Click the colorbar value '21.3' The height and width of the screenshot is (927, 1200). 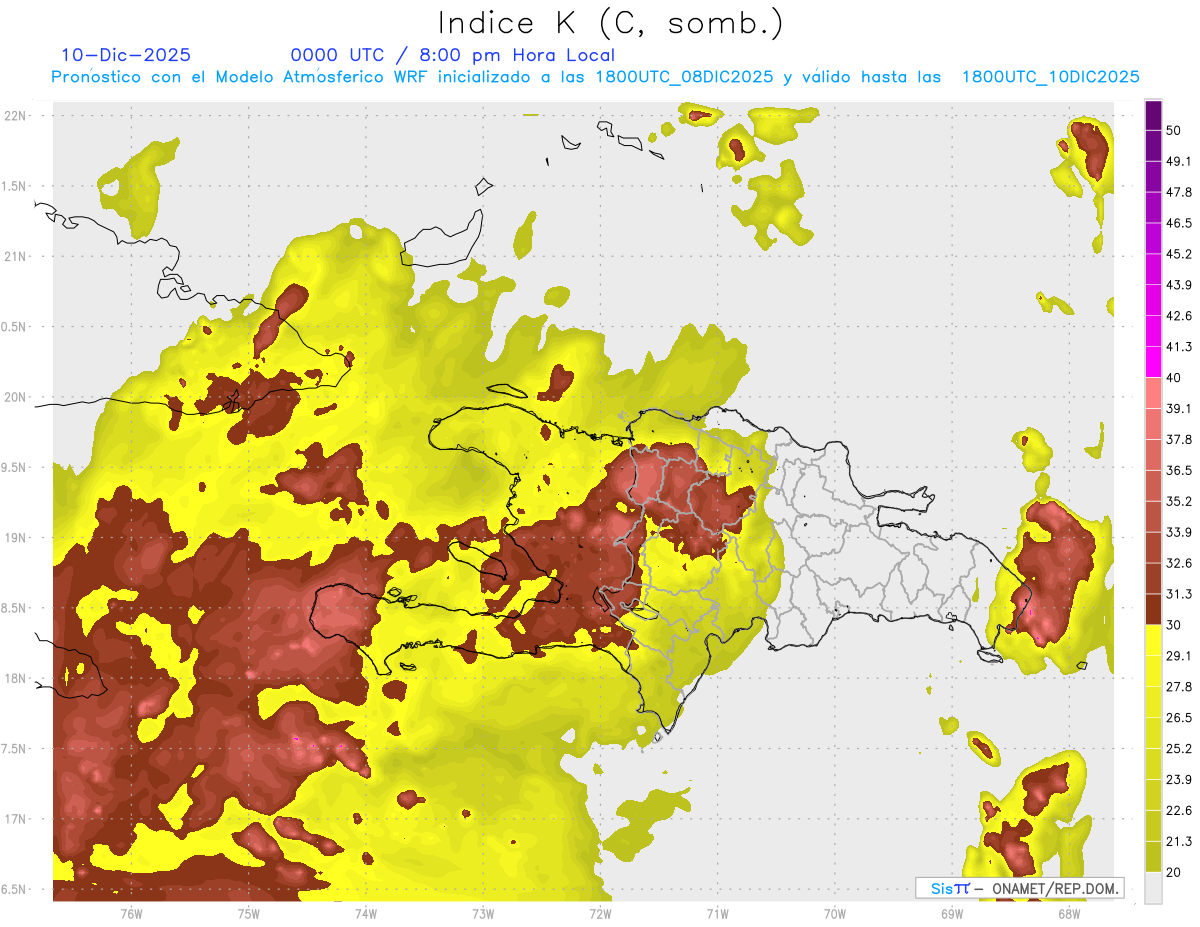(x=1178, y=842)
